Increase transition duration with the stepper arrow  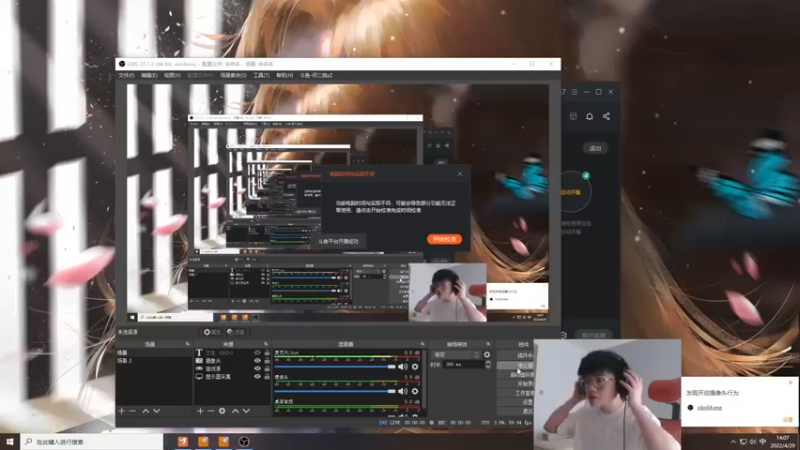click(x=488, y=362)
